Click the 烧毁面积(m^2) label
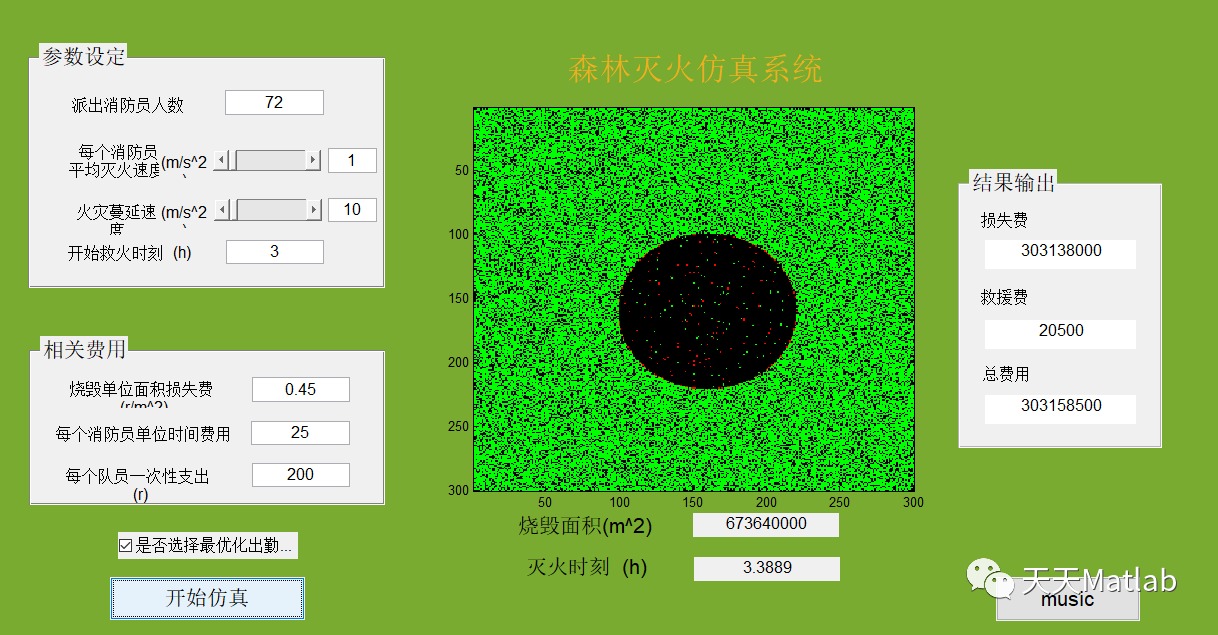The height and width of the screenshot is (635, 1218). 585,526
